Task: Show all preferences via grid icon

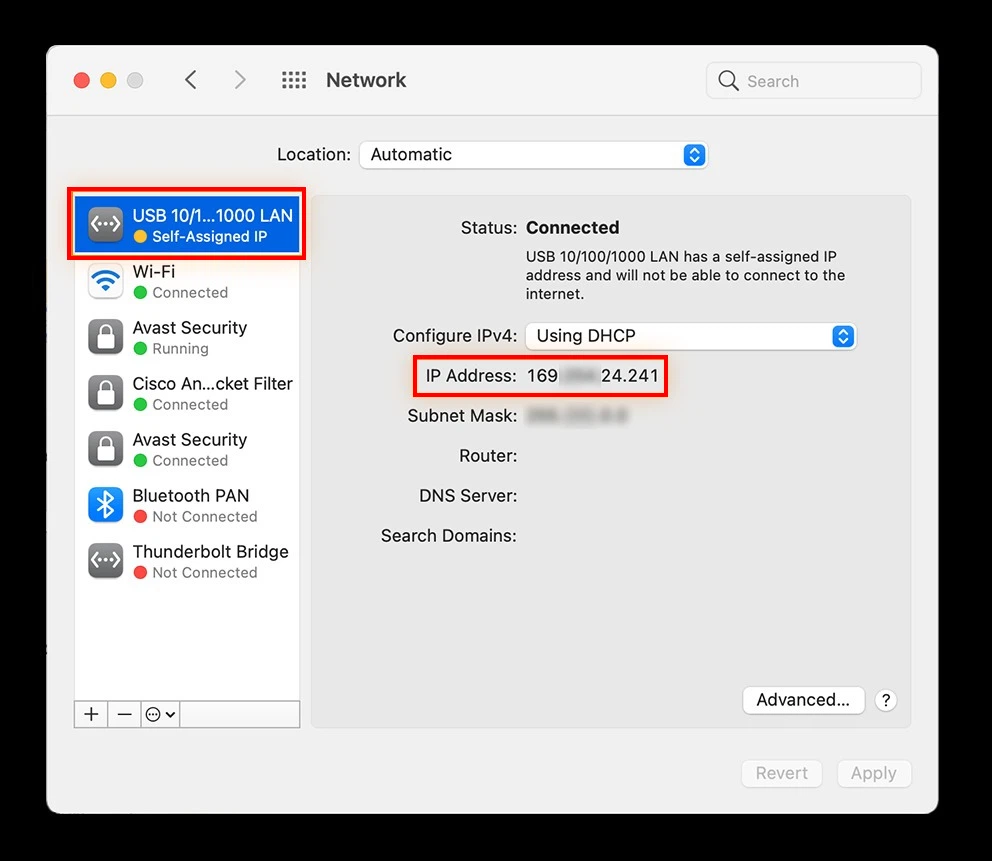Action: coord(294,80)
